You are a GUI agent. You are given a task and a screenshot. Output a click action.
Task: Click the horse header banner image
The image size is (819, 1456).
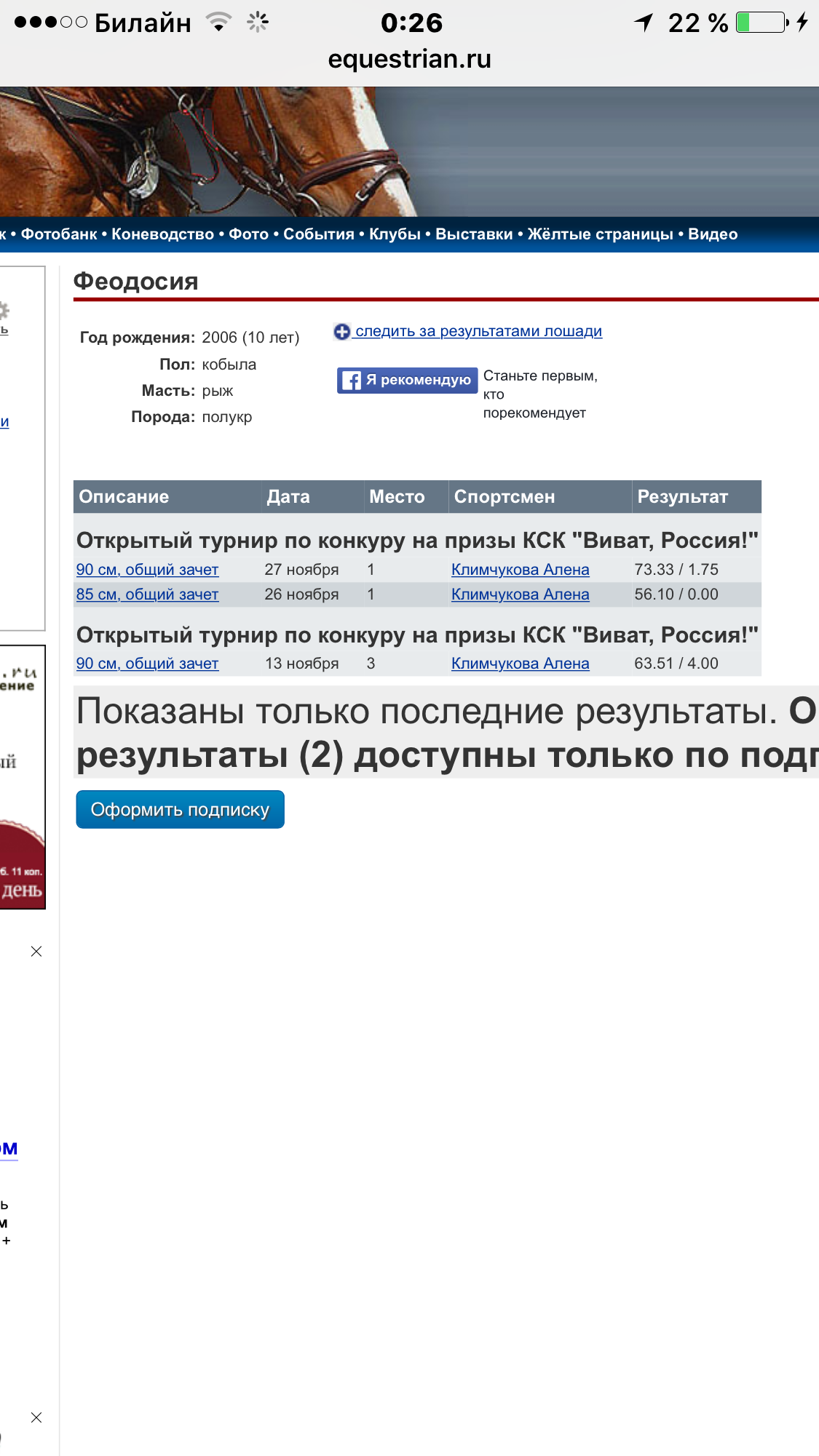[409, 151]
